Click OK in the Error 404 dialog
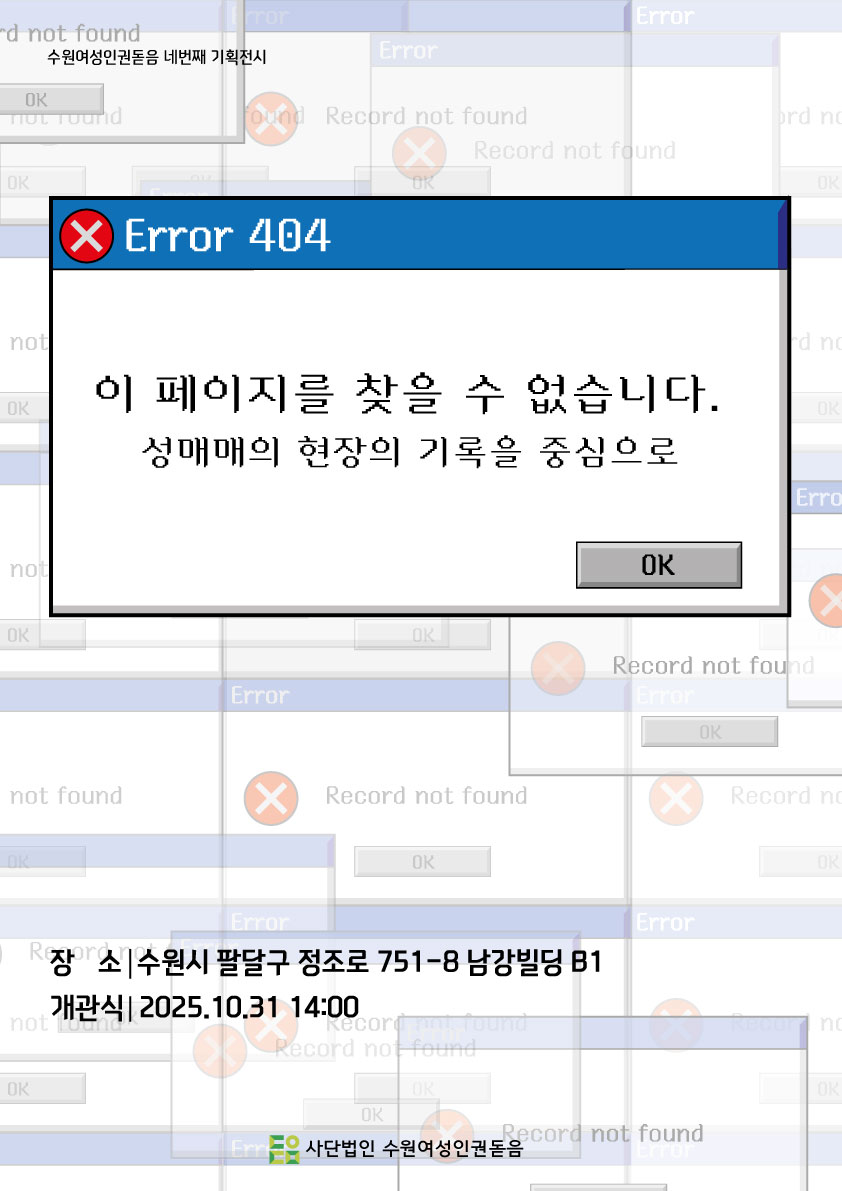Viewport: 842px width, 1191px height. (658, 564)
